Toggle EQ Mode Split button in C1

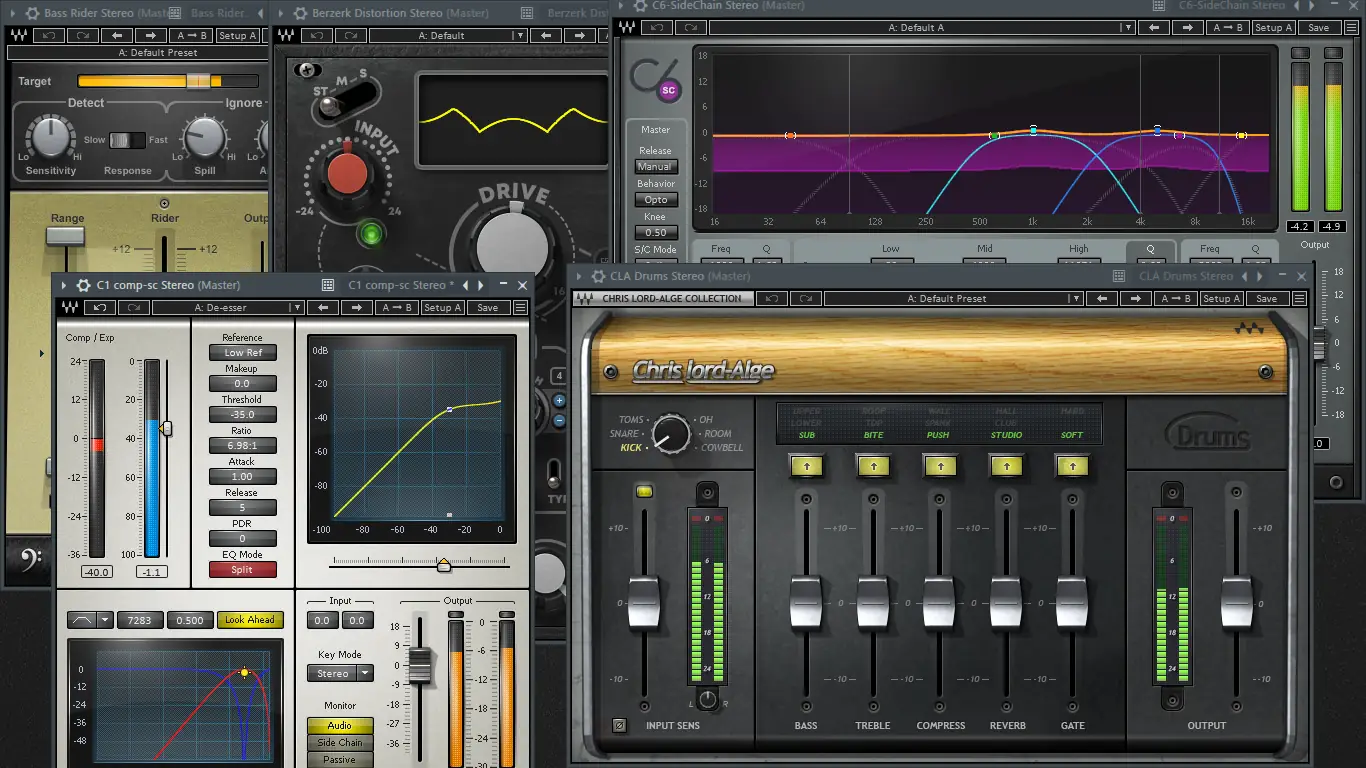coord(242,570)
